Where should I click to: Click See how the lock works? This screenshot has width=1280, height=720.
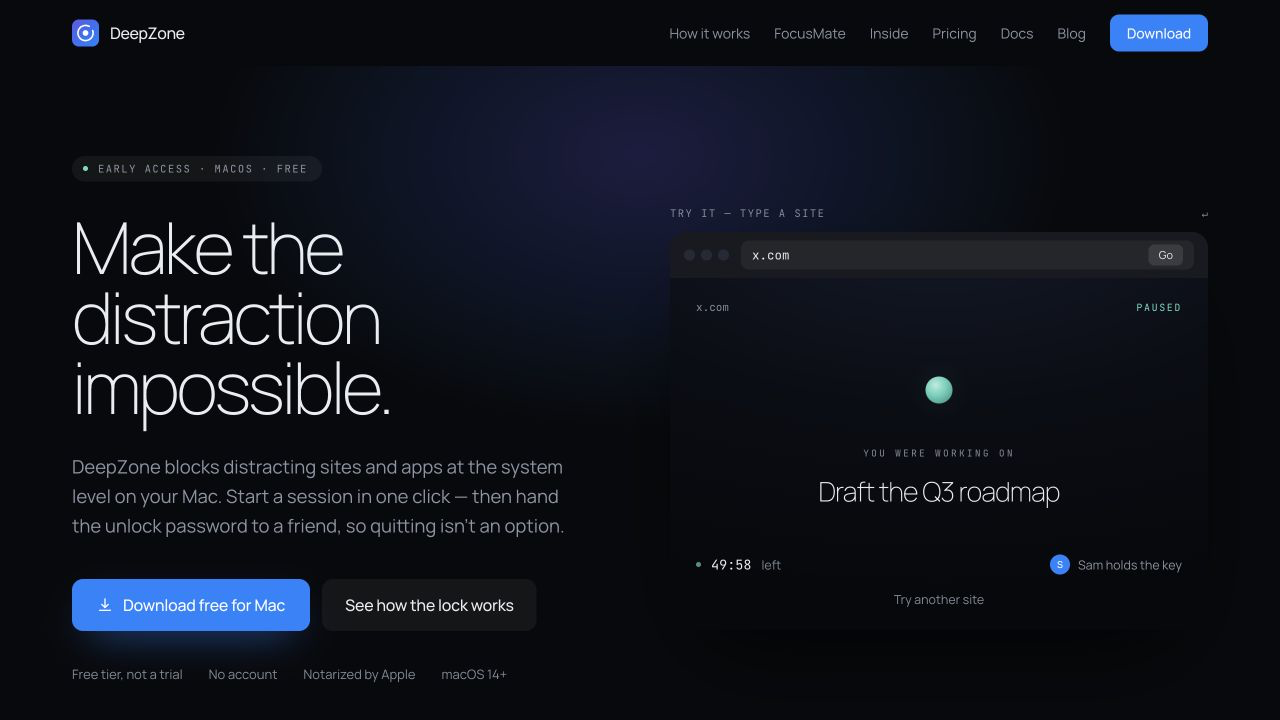[429, 605]
